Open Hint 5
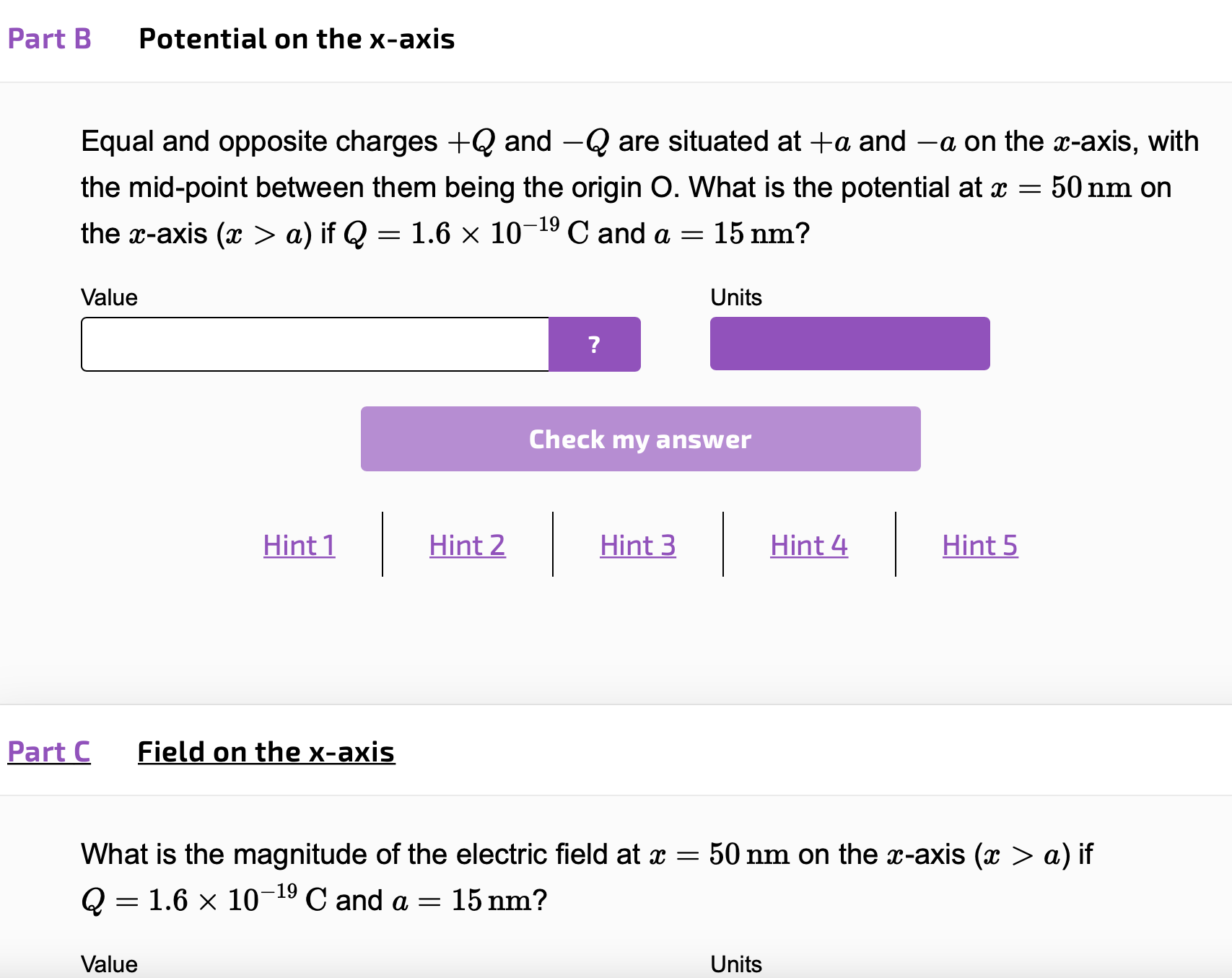Viewport: 1232px width, 978px height. pyautogui.click(x=979, y=546)
